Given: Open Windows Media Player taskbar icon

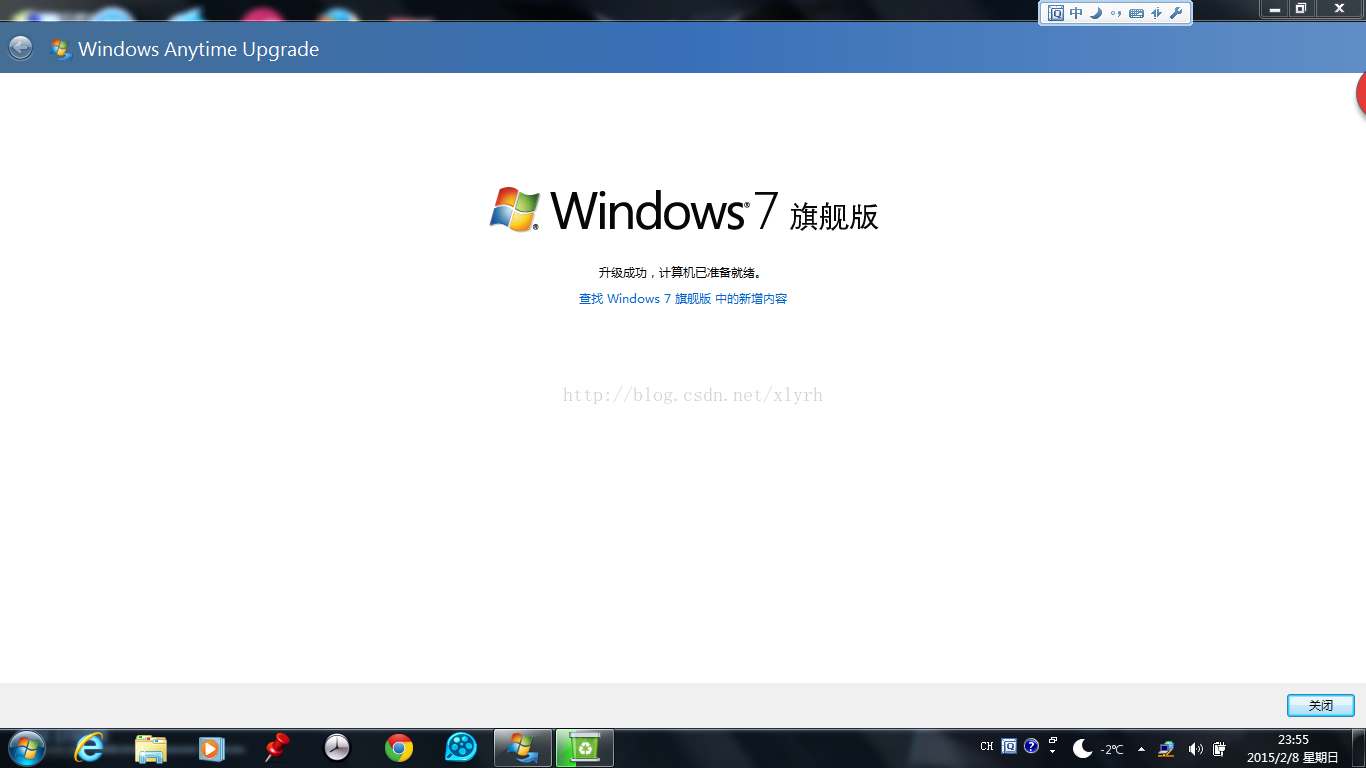Looking at the screenshot, I should pos(211,748).
